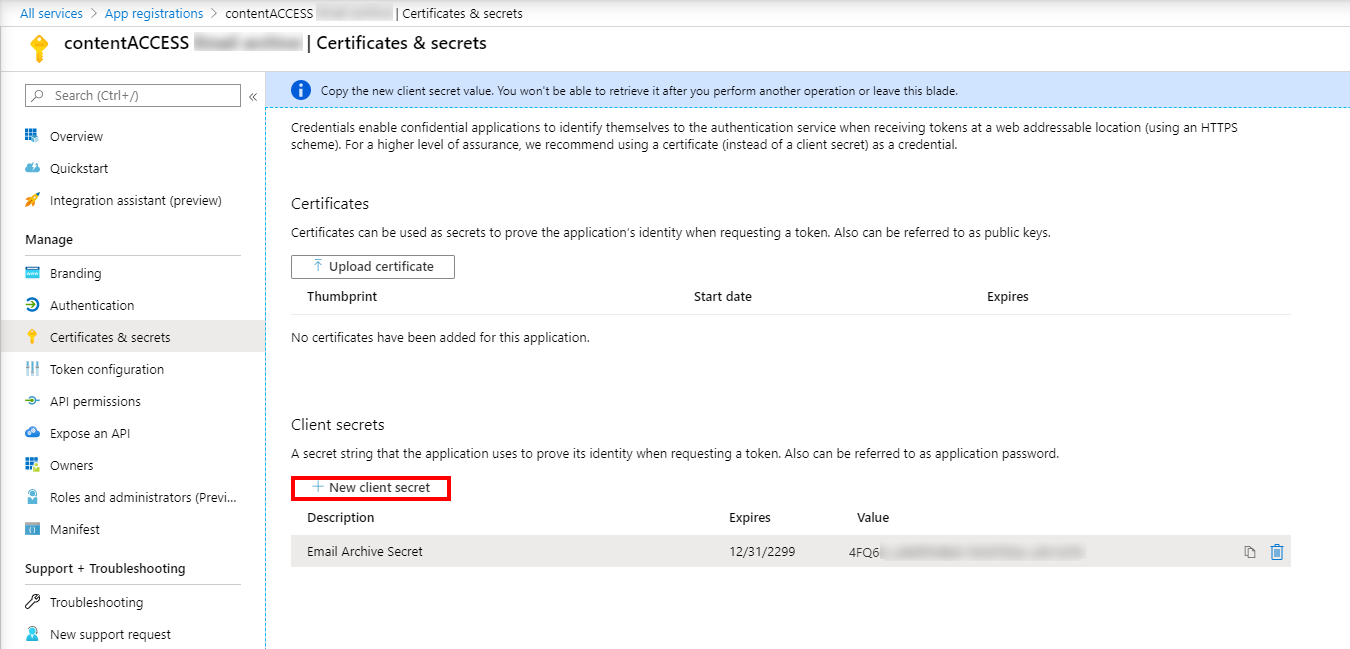
Task: Click the secrets table Expires header
Action: point(750,518)
